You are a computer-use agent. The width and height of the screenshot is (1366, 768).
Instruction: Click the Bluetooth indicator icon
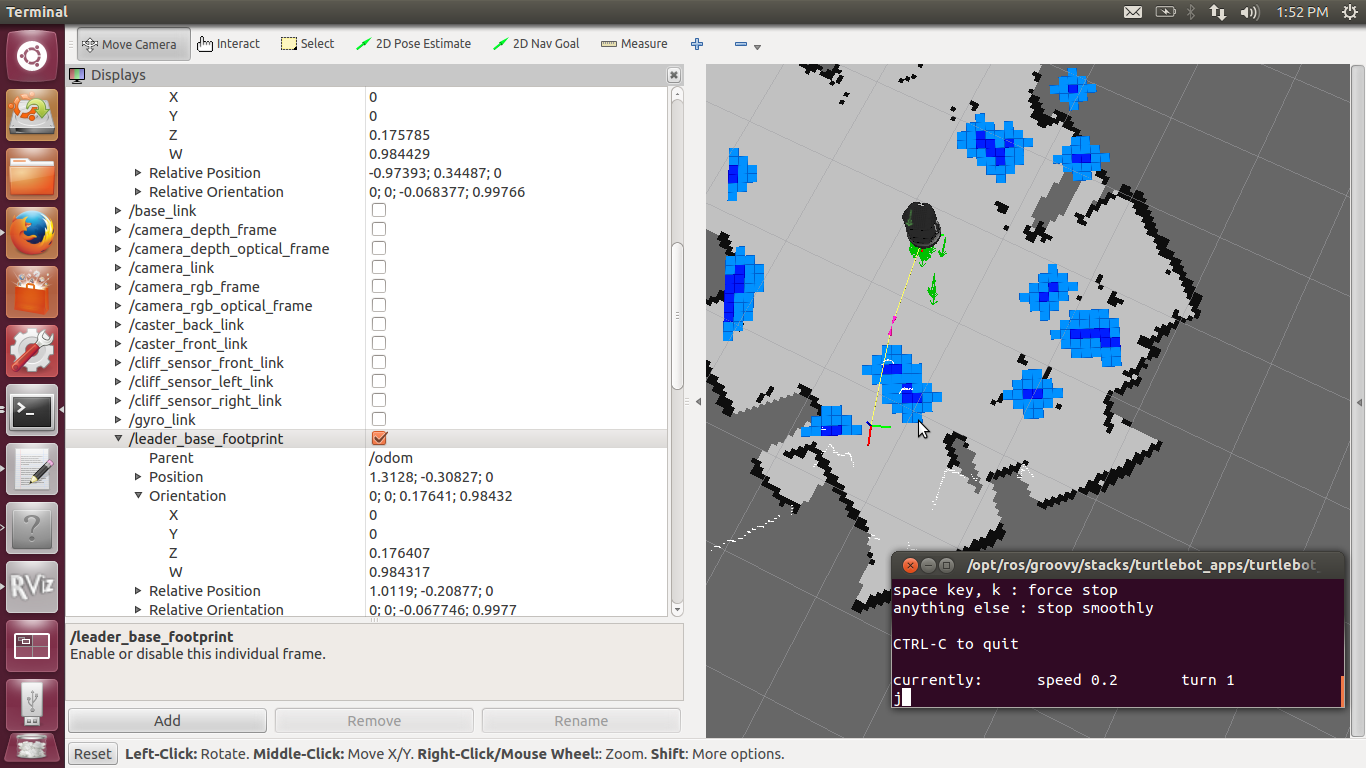[x=1191, y=12]
